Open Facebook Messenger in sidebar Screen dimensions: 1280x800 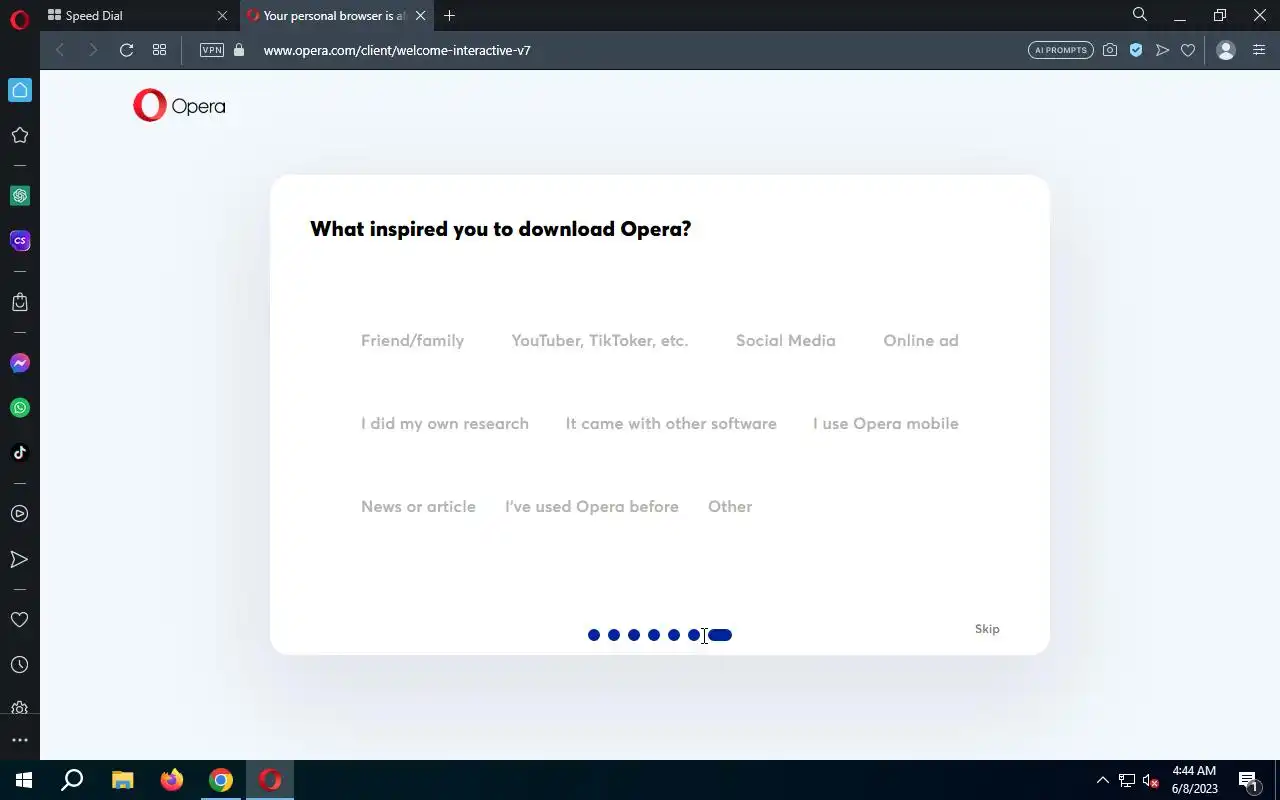tap(19, 363)
